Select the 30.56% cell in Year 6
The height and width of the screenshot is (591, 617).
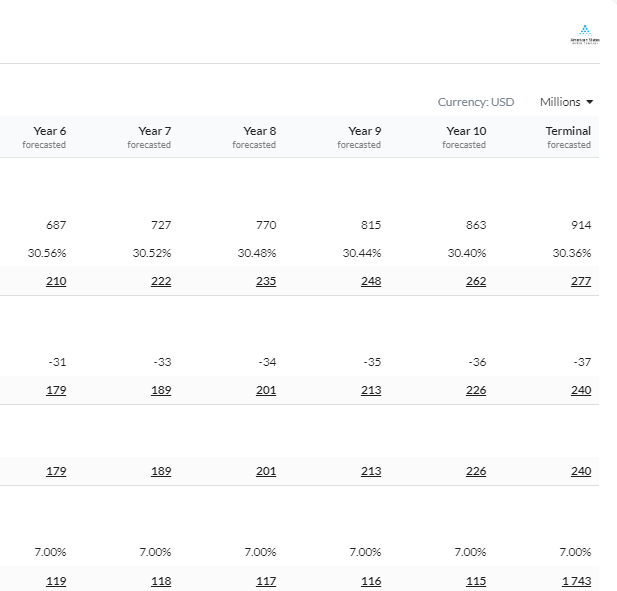click(47, 253)
